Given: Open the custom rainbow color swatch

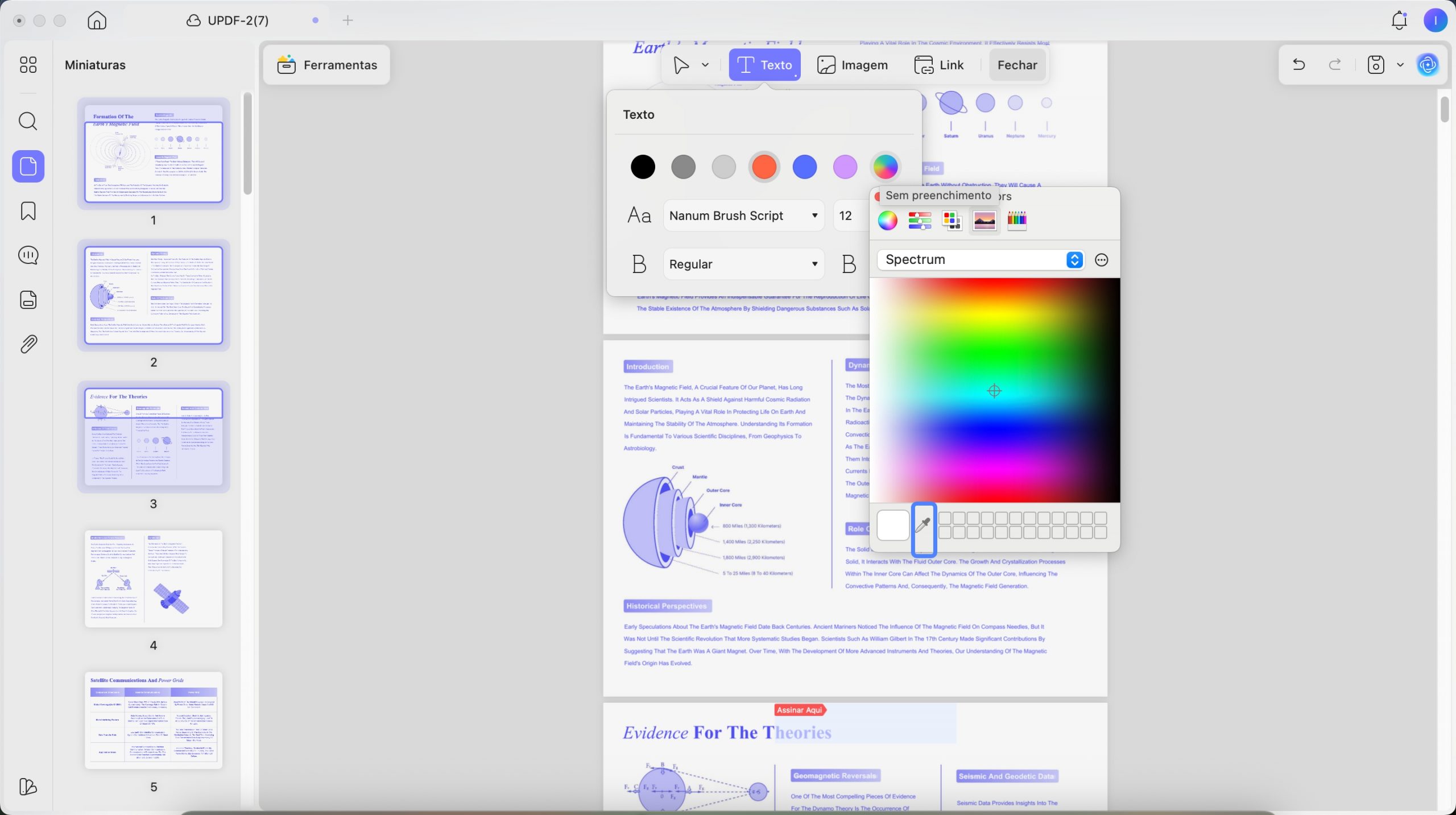Looking at the screenshot, I should coord(885,167).
